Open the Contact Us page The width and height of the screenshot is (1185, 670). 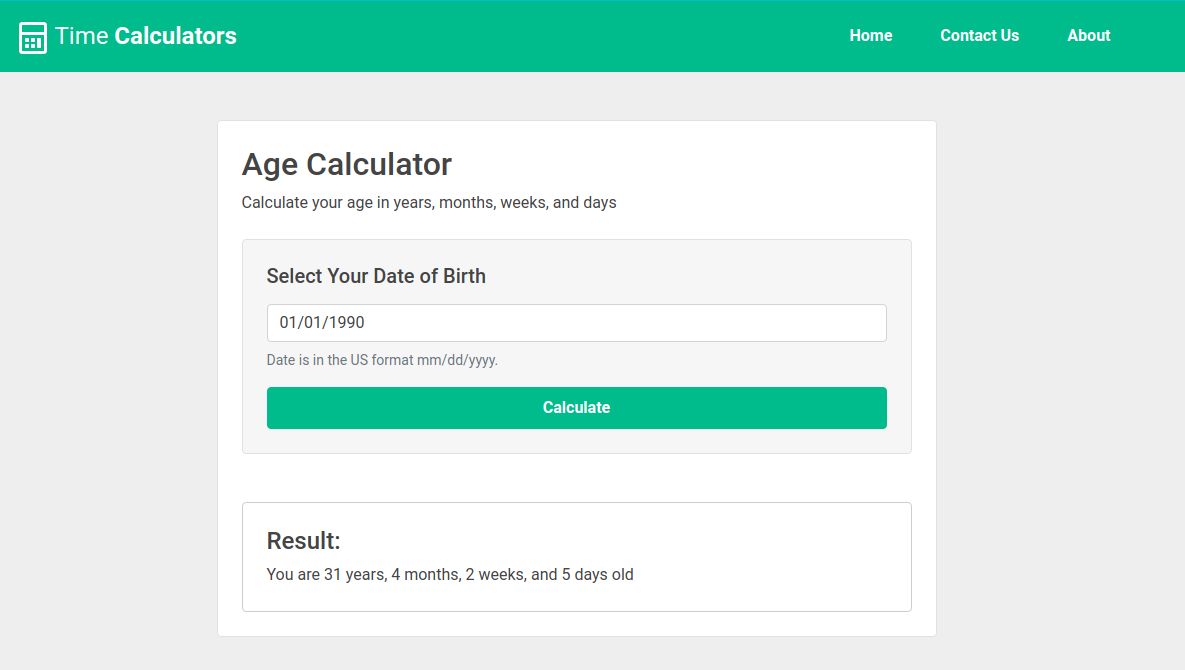pos(979,36)
